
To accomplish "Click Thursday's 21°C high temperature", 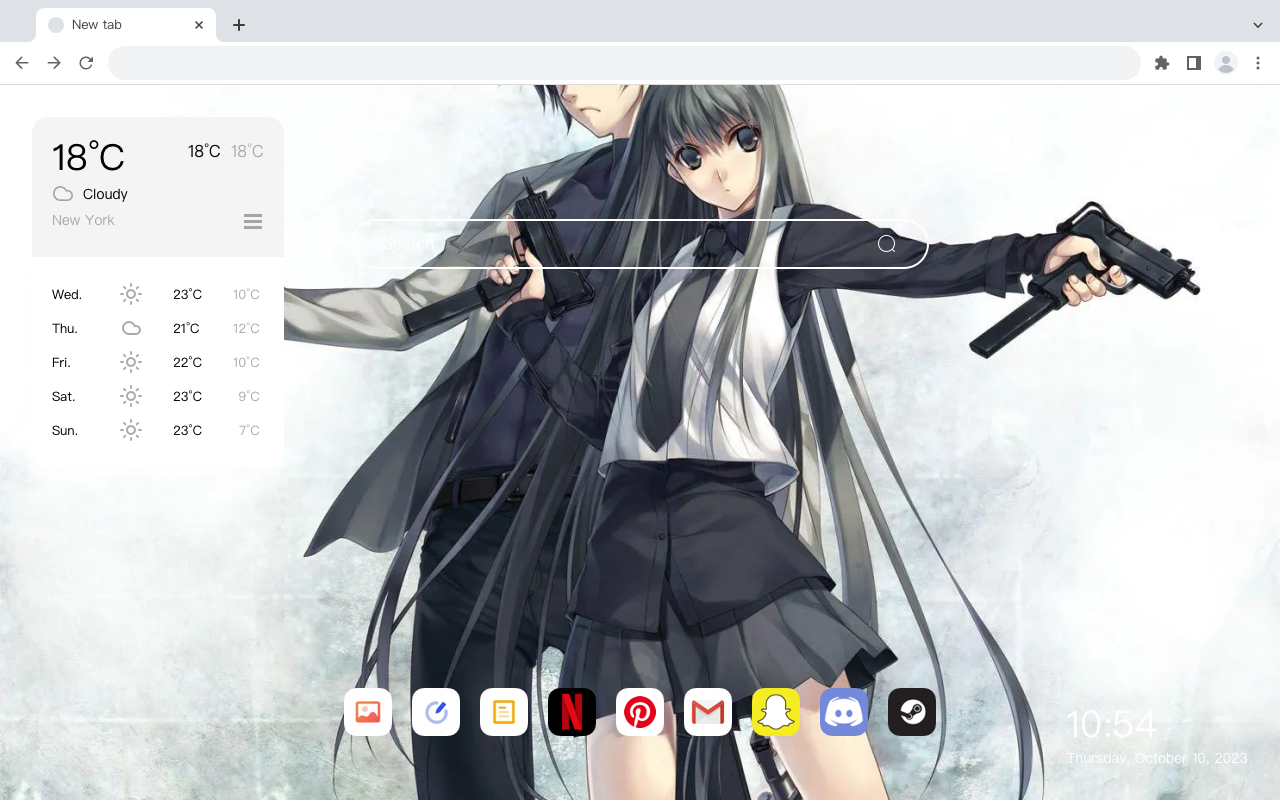I will (187, 328).
